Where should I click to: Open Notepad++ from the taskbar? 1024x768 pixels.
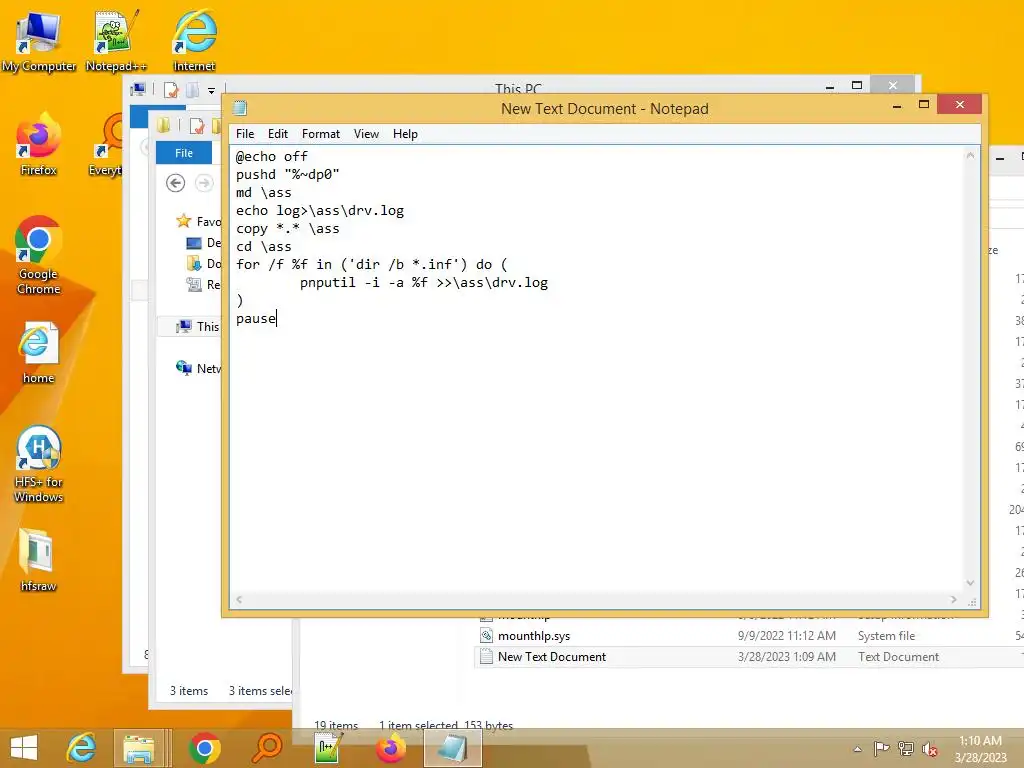[328, 748]
